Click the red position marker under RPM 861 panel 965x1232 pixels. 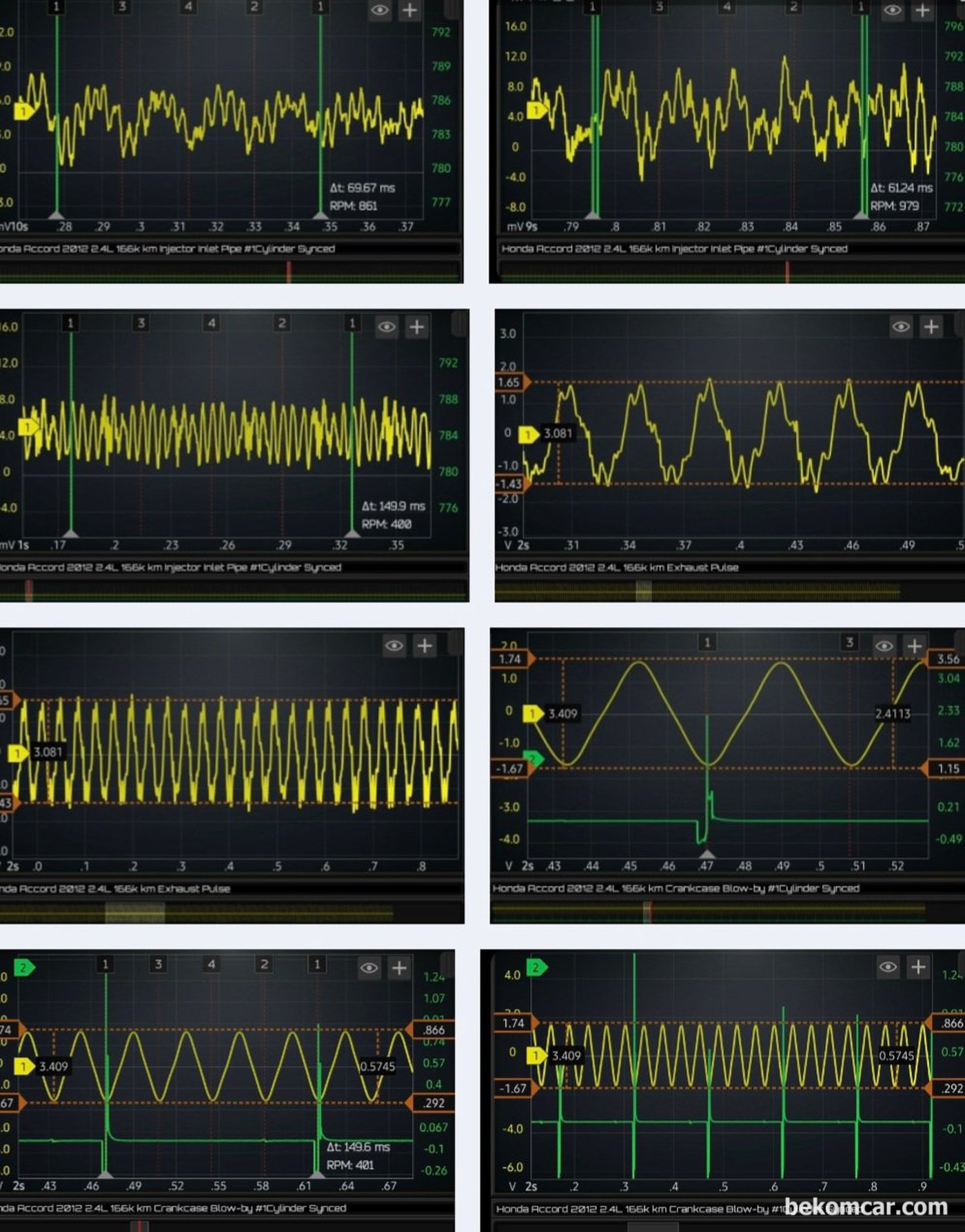pyautogui.click(x=289, y=273)
